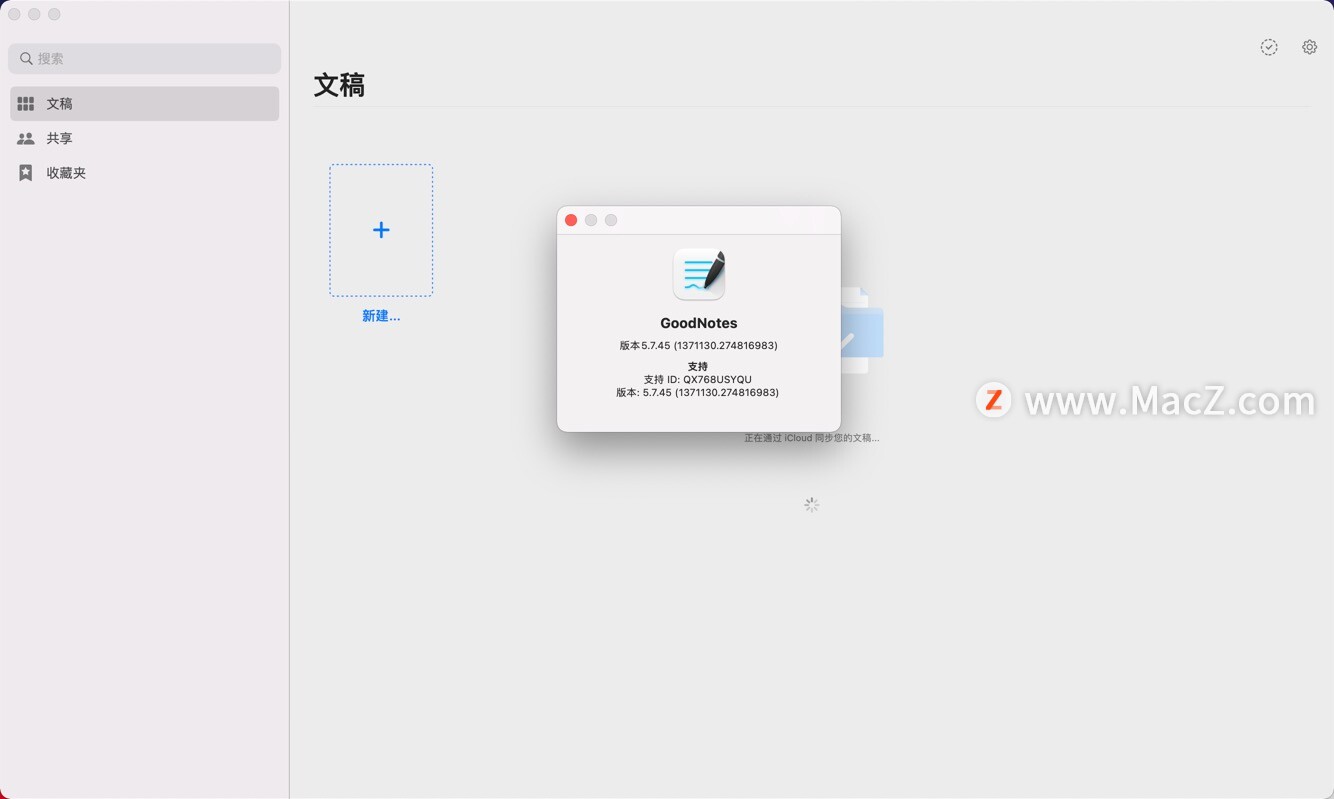Image resolution: width=1334 pixels, height=799 pixels.
Task: Click the lower 版本: 5.7.45 line
Action: (698, 392)
